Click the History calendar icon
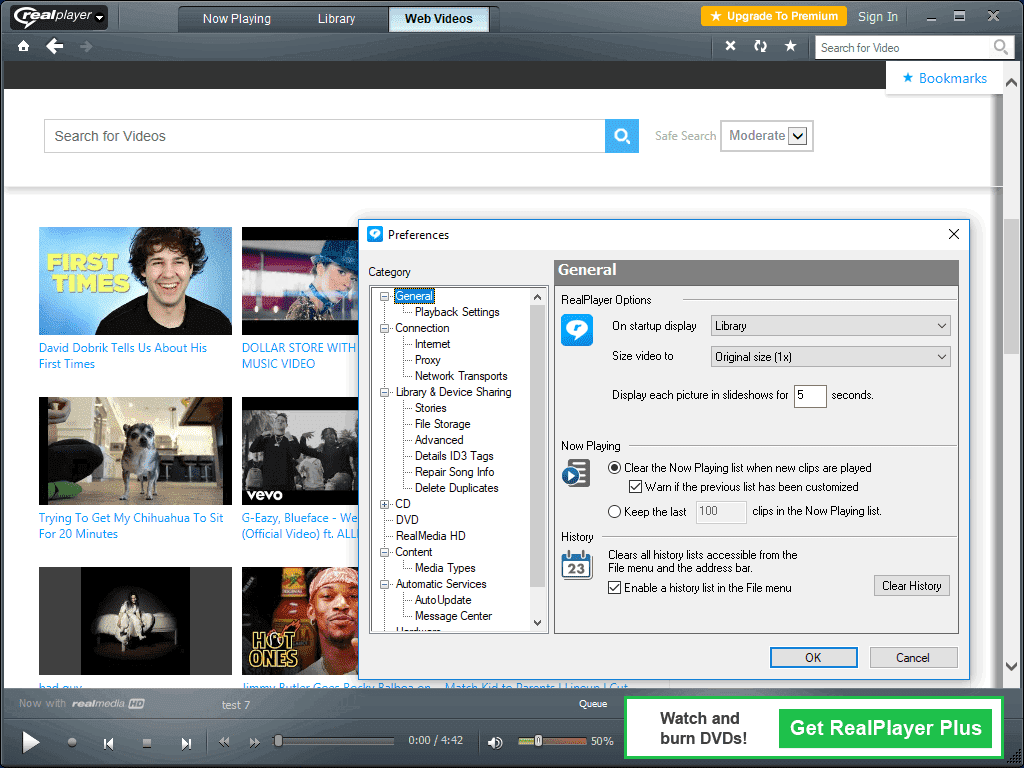Image resolution: width=1024 pixels, height=768 pixels. pyautogui.click(x=577, y=565)
